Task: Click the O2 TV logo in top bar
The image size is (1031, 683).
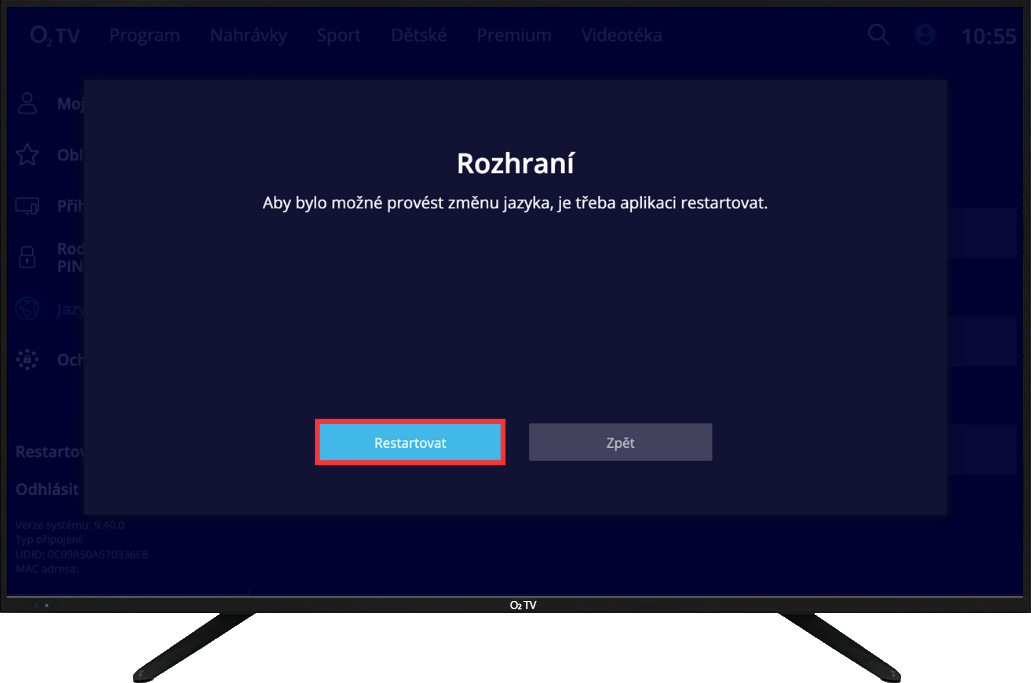Action: (x=54, y=36)
